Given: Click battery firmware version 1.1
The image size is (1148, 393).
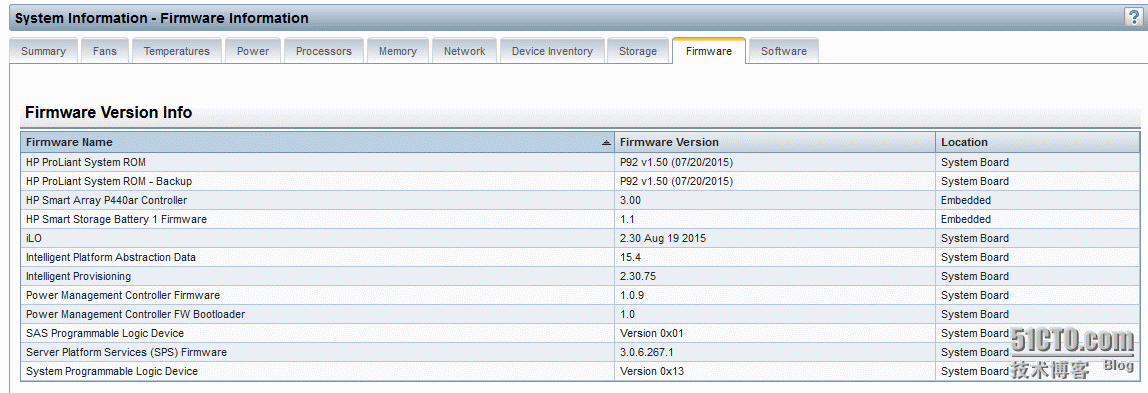Looking at the screenshot, I should [627, 219].
